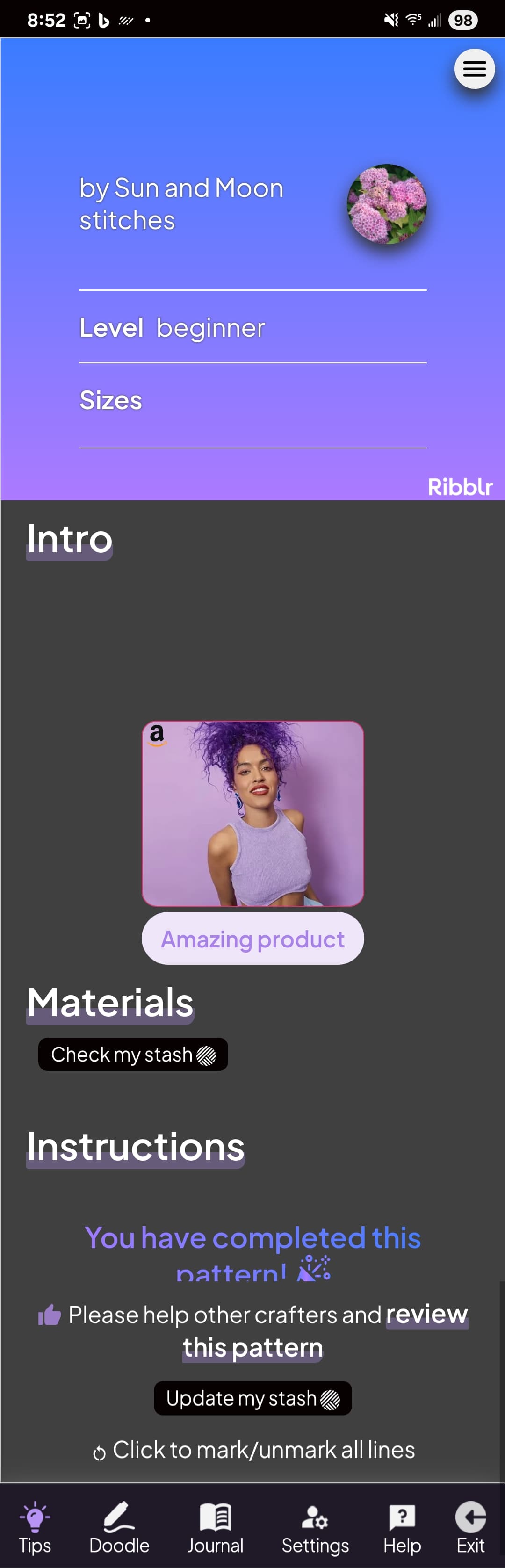Viewport: 505px width, 1568px height.
Task: Exit the pattern with arrow icon
Action: click(470, 1516)
